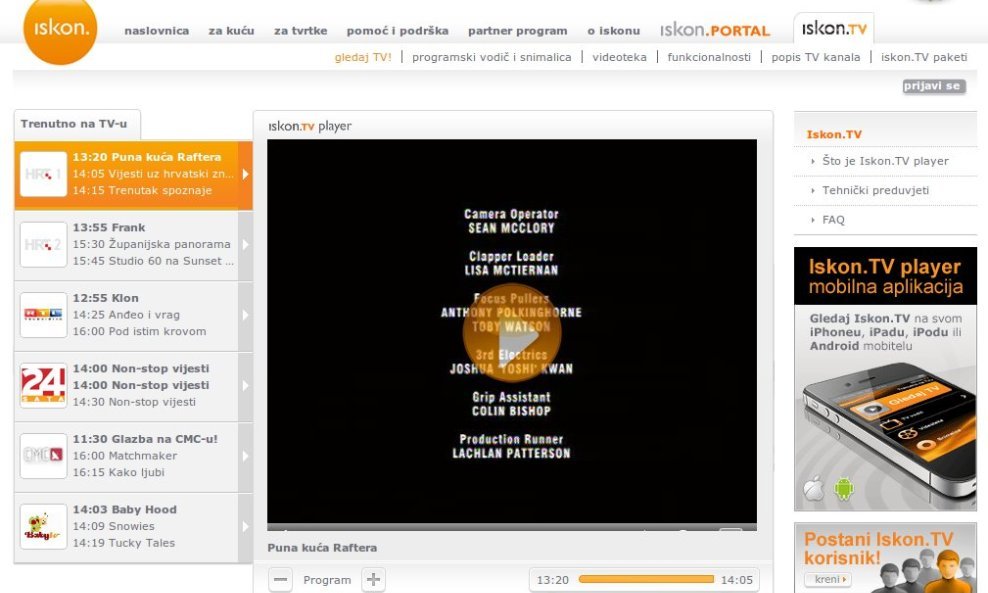Open the o iskonu menu item
The image size is (988, 593).
point(614,30)
